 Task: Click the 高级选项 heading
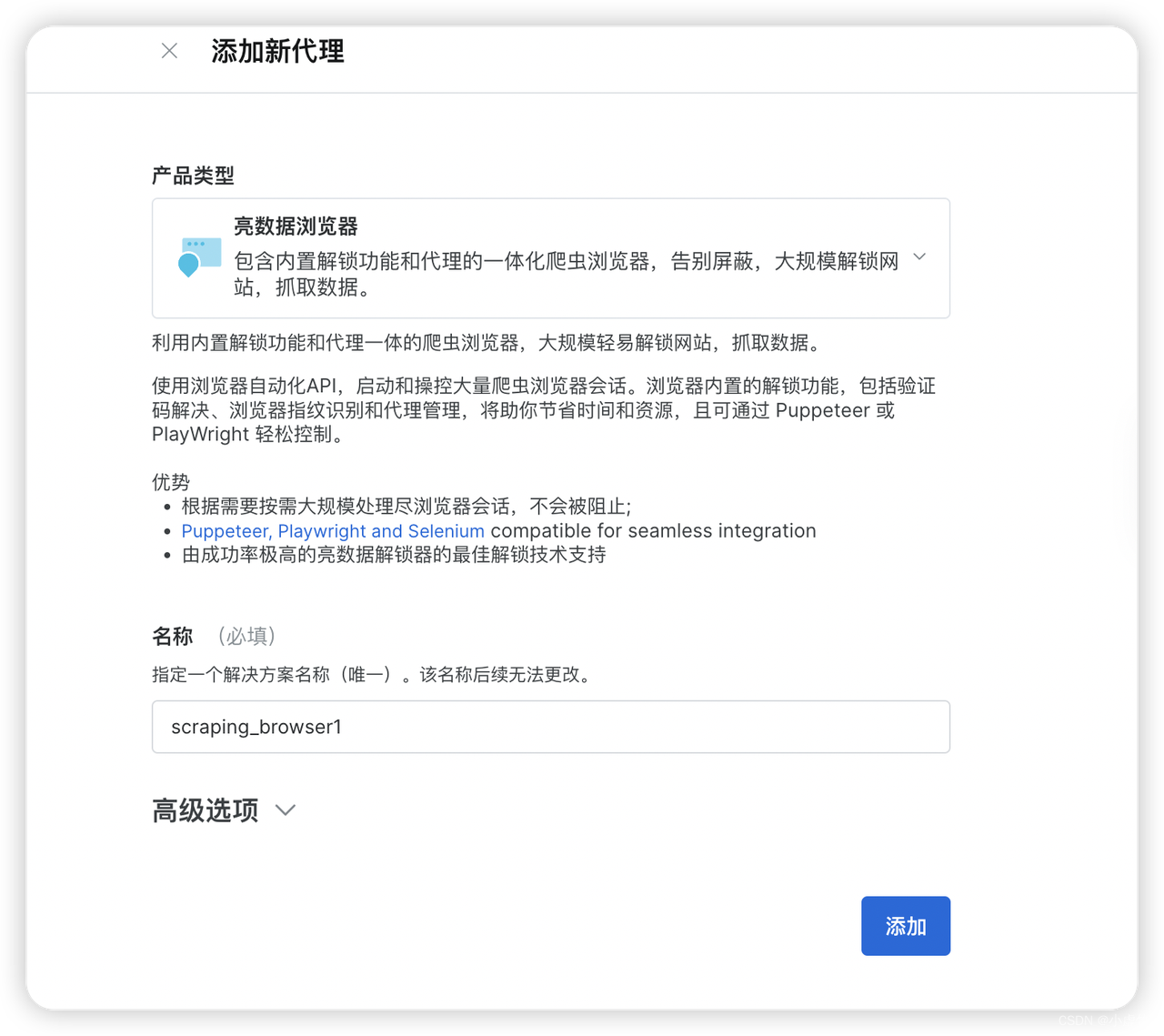206,810
